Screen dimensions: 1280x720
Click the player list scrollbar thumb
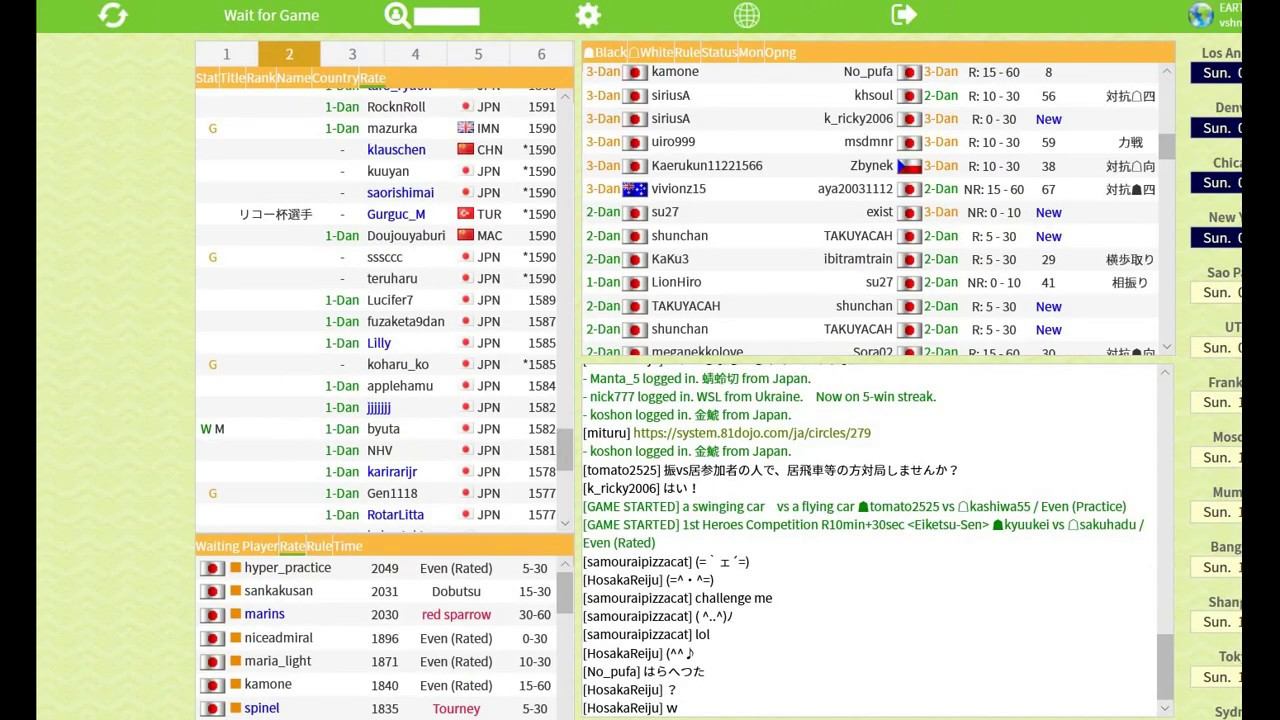[566, 447]
